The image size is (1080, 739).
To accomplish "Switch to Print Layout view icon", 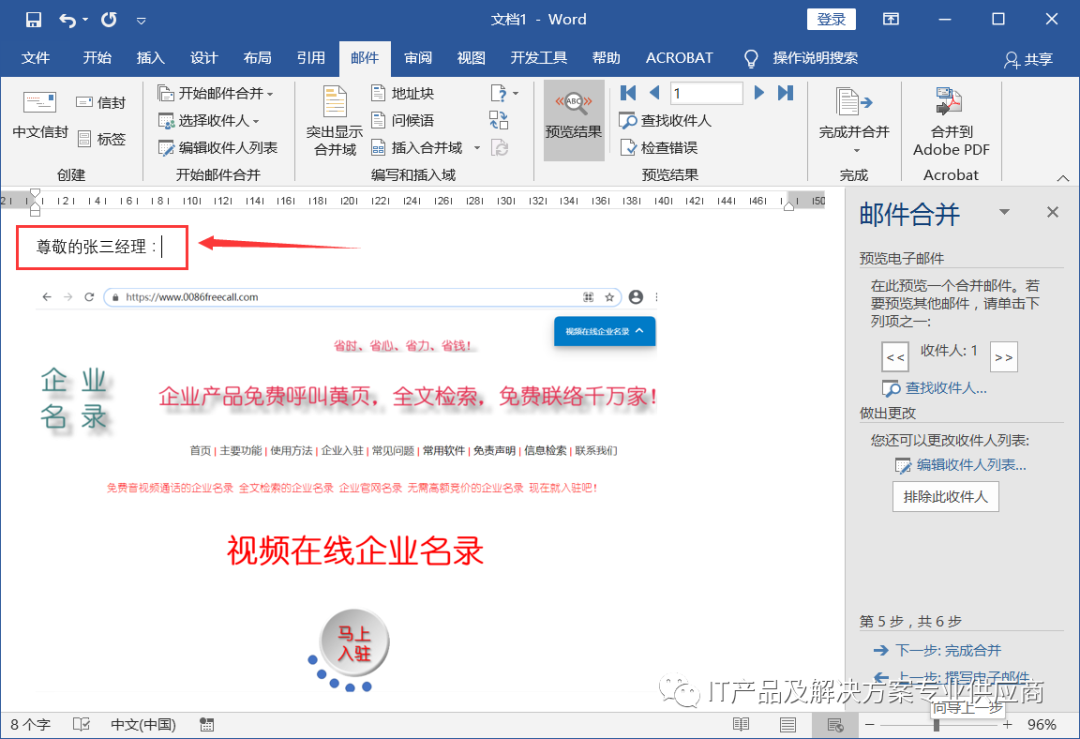I will coord(788,725).
